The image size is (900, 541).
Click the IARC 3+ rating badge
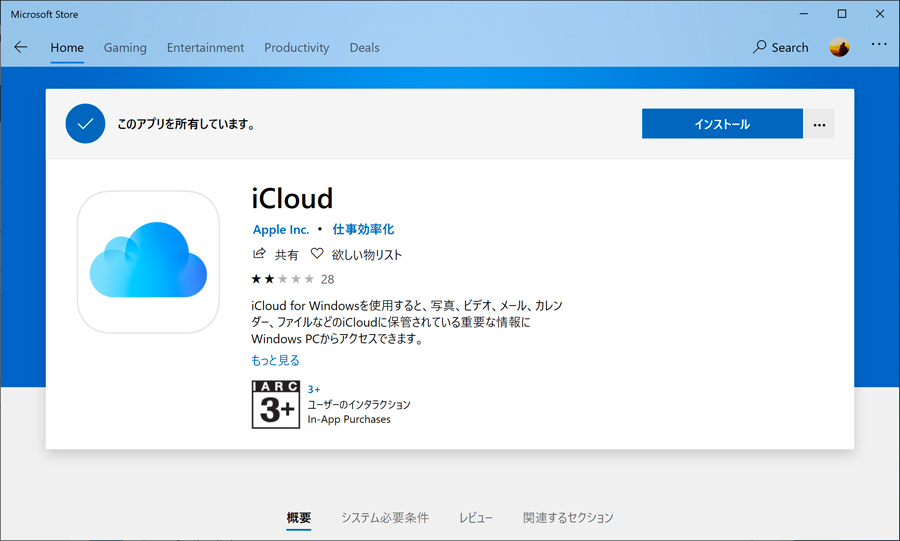pos(275,404)
